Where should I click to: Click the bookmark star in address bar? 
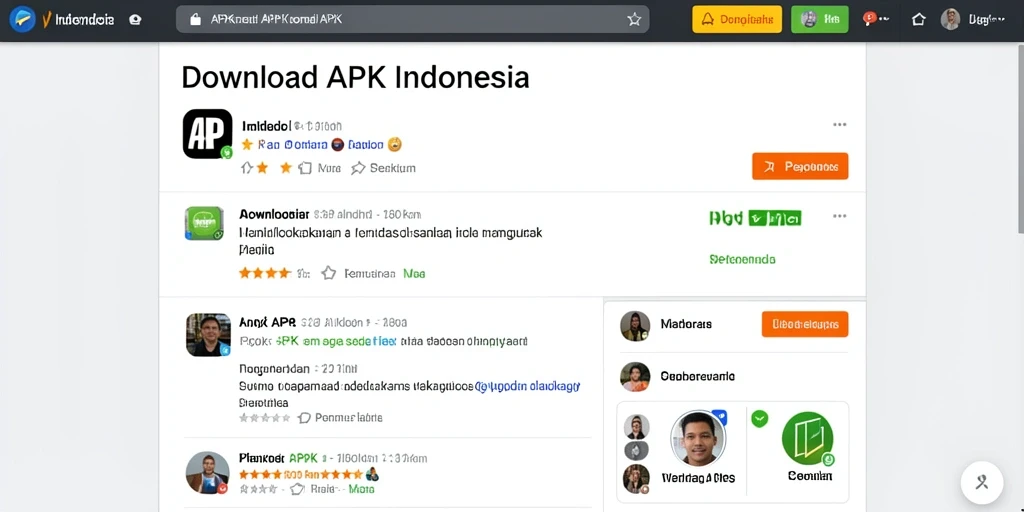click(x=634, y=20)
